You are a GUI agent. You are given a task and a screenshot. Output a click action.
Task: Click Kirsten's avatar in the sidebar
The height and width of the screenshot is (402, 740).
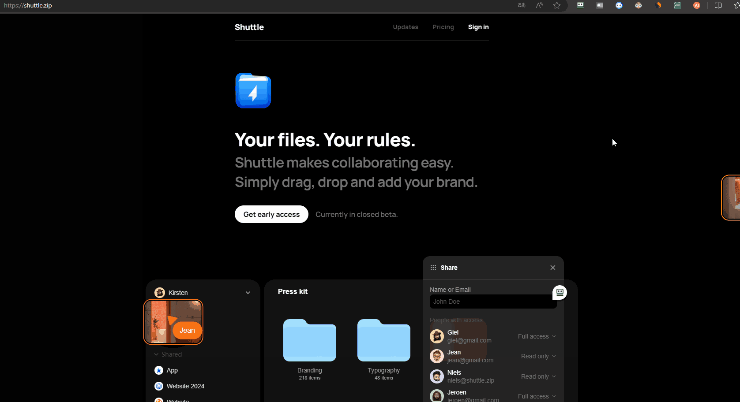click(x=160, y=293)
